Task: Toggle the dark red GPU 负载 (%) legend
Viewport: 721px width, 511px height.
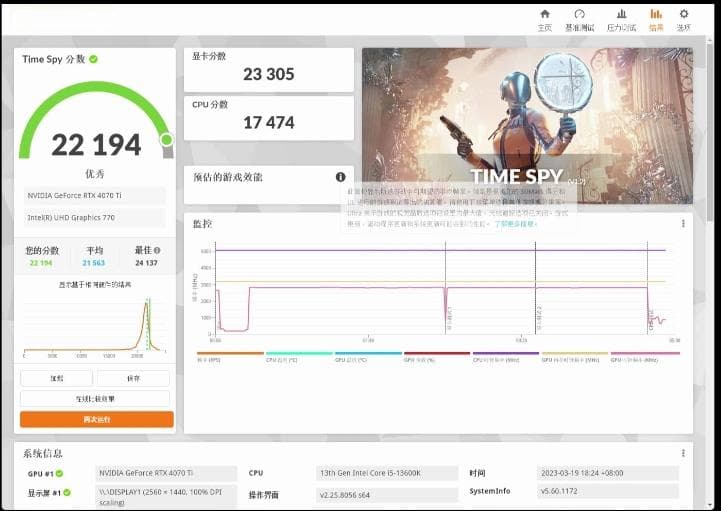Action: (x=437, y=357)
